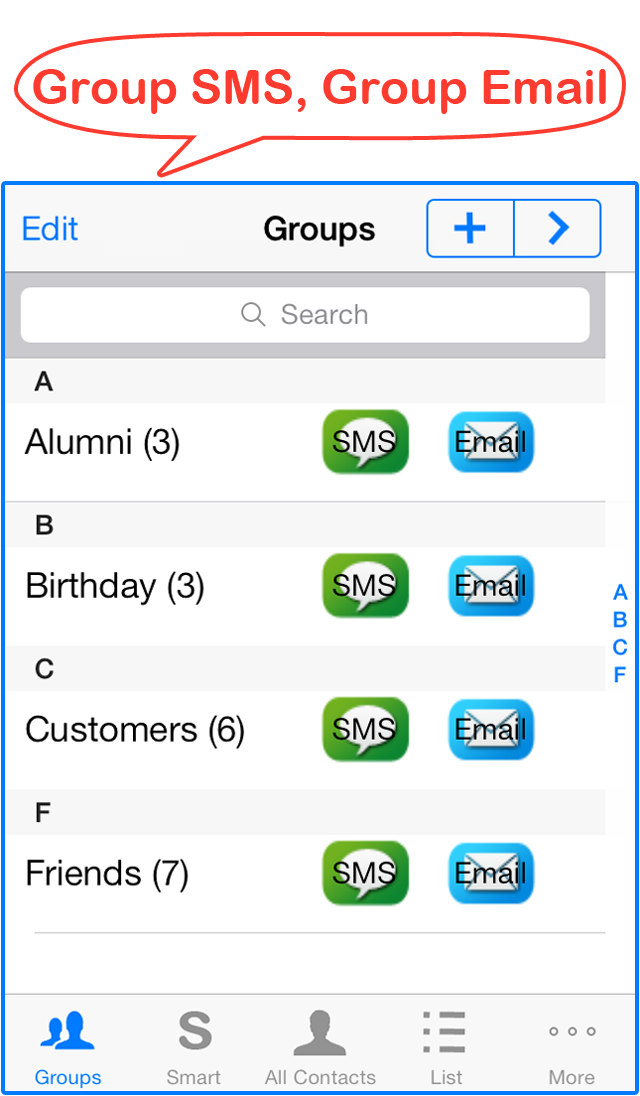The width and height of the screenshot is (640, 1096).
Task: Tap the right chevron navigation button
Action: point(558,229)
